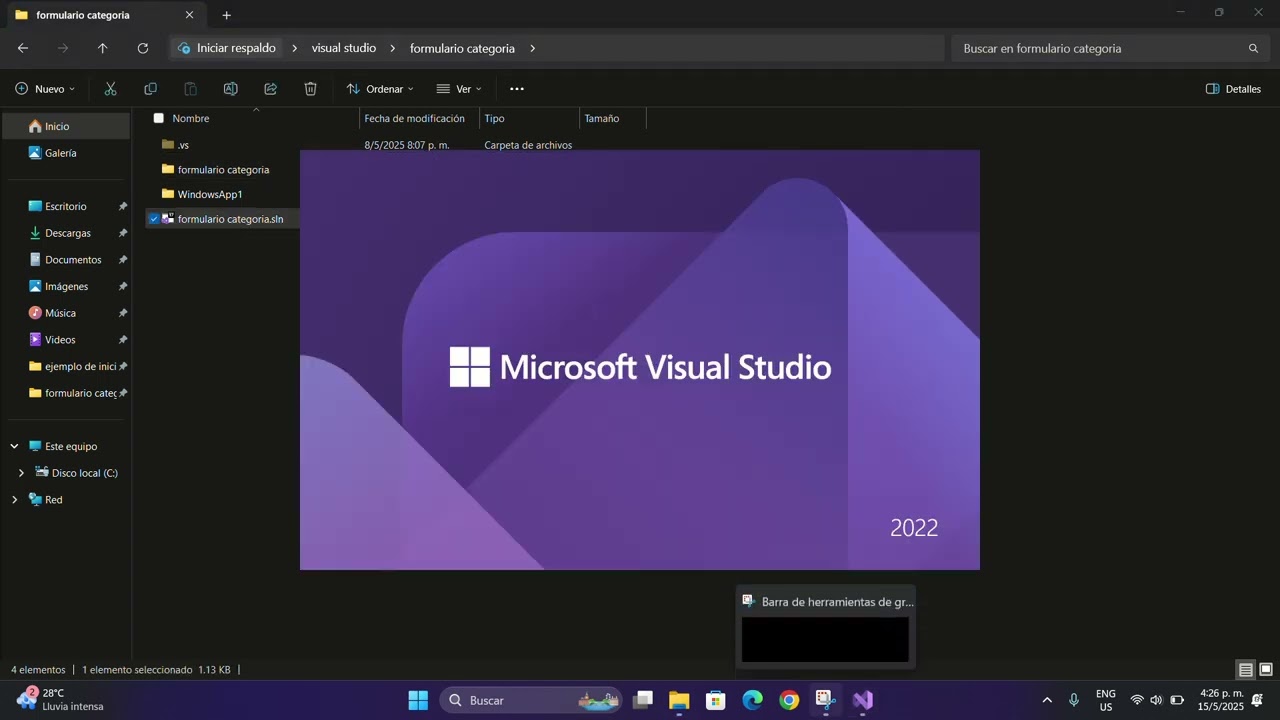Open File Explorer from taskbar
Screen dimensions: 1280x720
(679, 700)
